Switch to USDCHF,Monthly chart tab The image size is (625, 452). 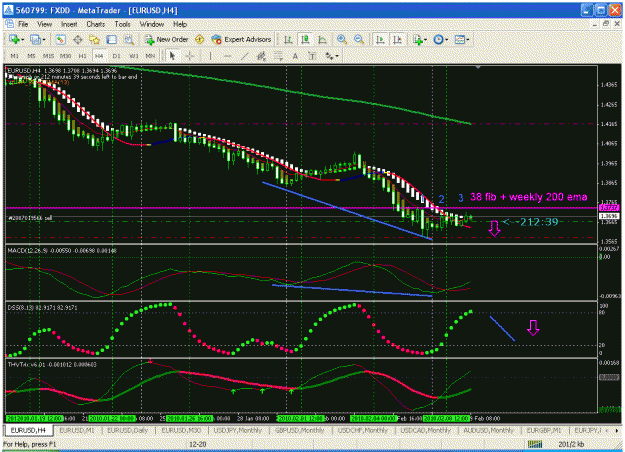(362, 430)
